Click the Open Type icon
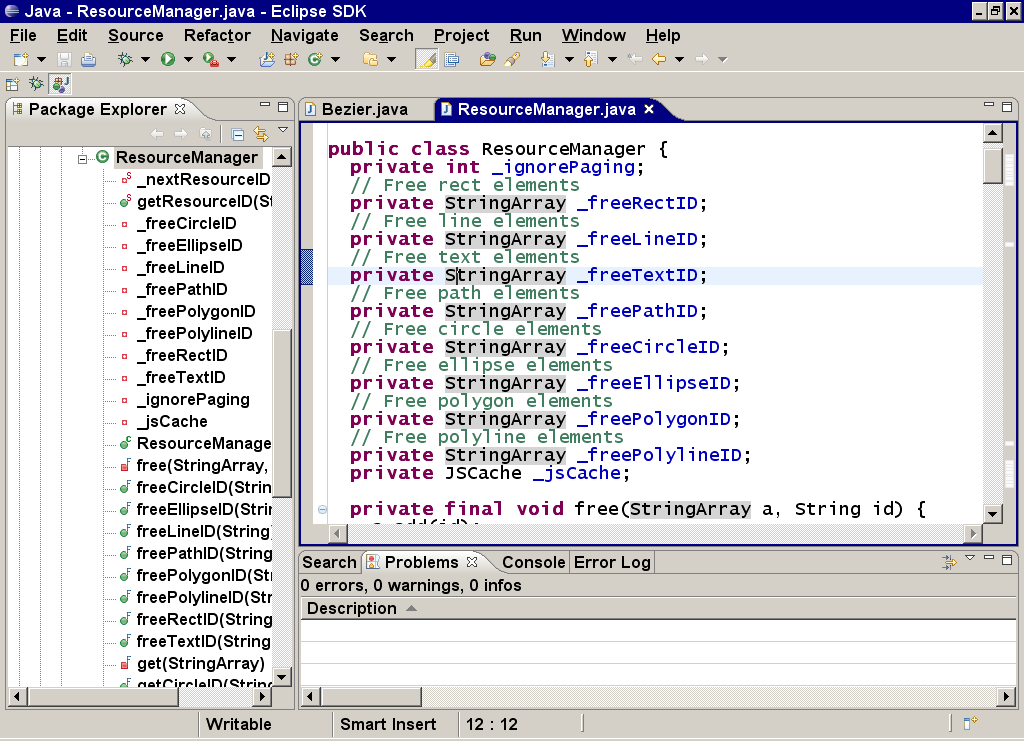This screenshot has height=741, width=1024. coord(487,60)
